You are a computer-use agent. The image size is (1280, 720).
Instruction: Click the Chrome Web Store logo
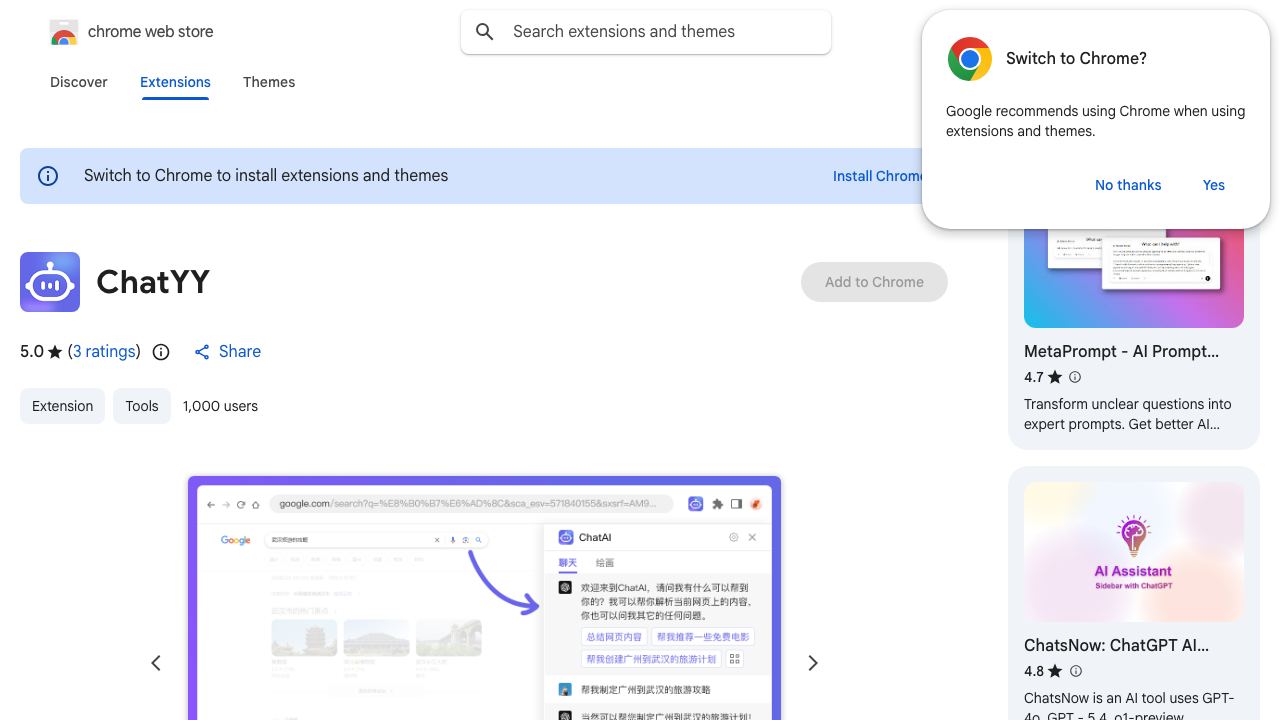click(64, 33)
